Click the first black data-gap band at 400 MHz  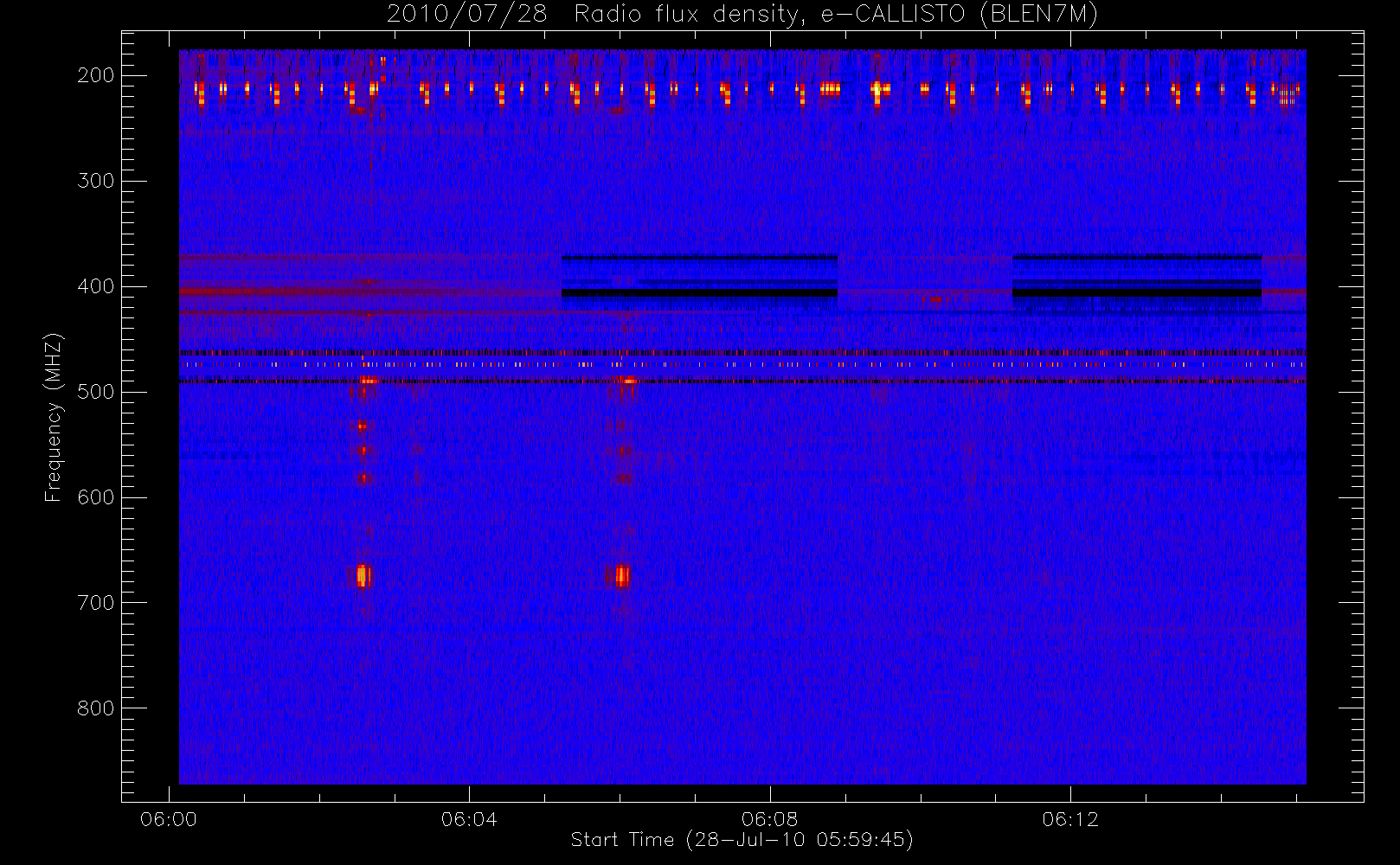point(699,293)
